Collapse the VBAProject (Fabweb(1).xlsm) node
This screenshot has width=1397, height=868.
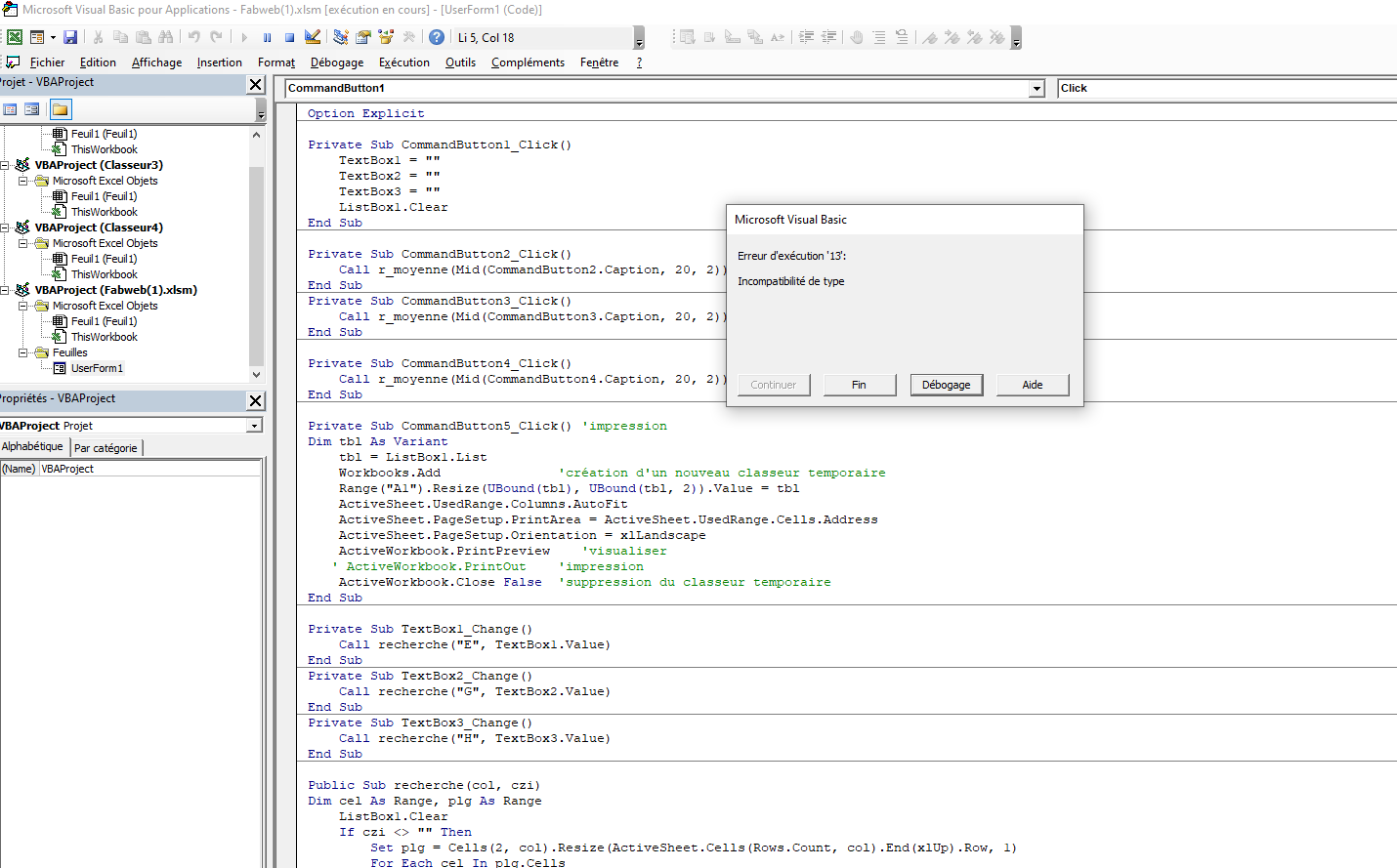point(5,290)
